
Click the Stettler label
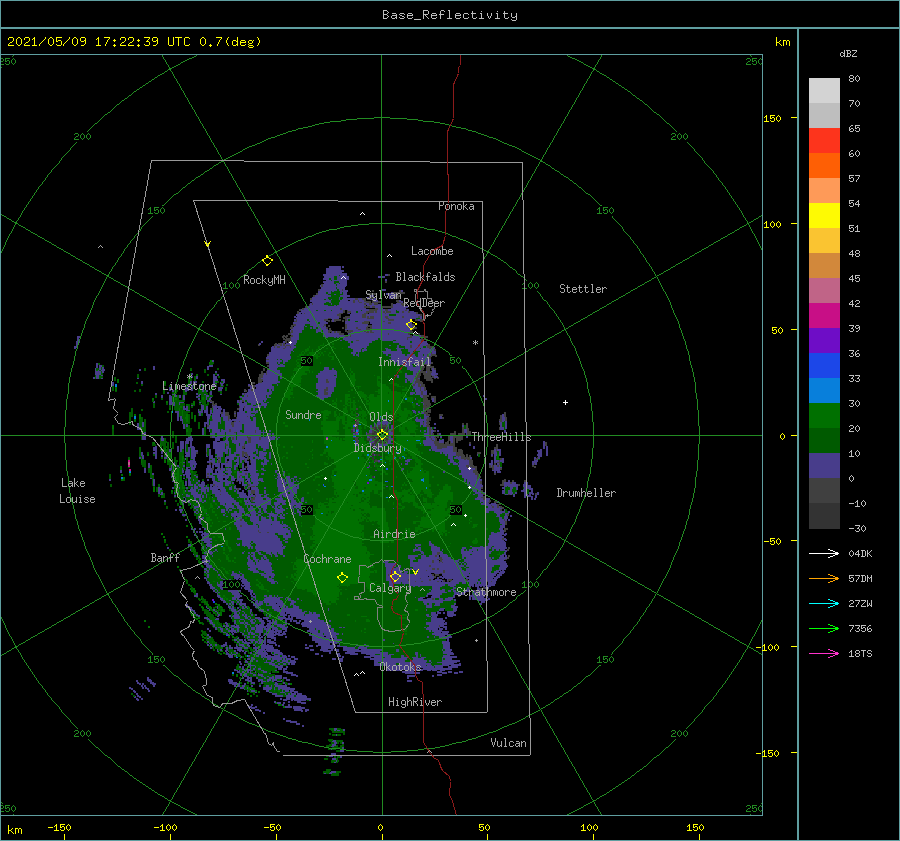coord(583,289)
